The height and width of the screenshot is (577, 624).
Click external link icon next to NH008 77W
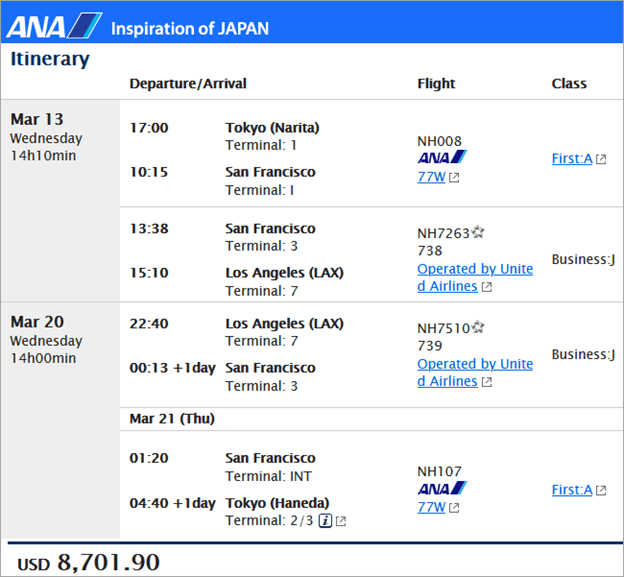(454, 177)
